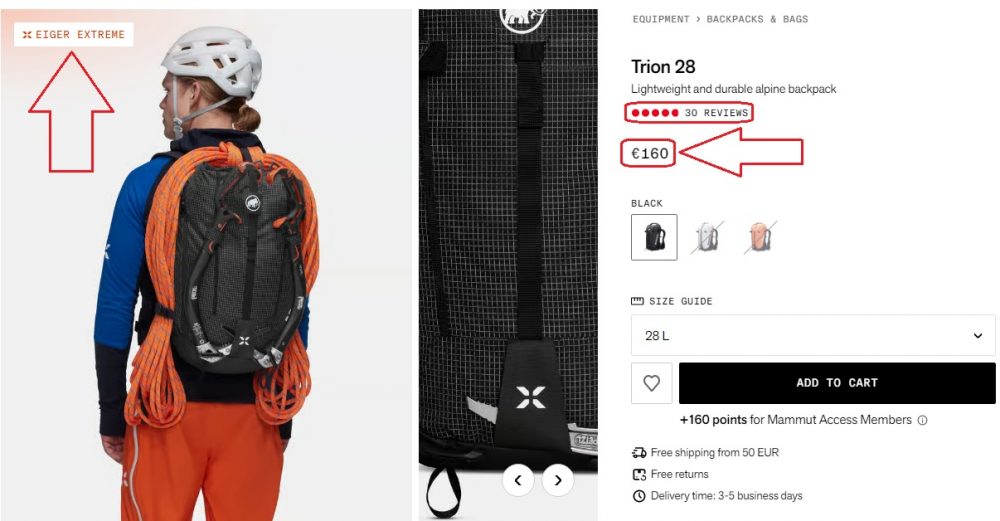
Task: Open the Size Guide link
Action: (x=680, y=301)
